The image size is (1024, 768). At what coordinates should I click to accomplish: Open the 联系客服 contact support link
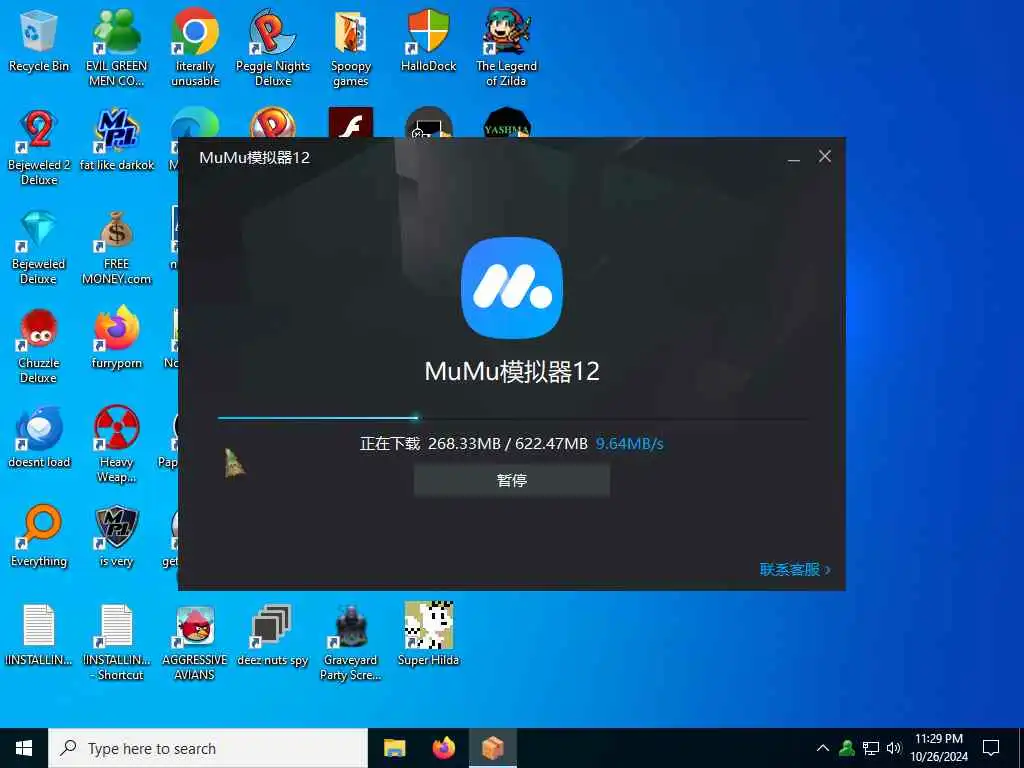point(795,569)
